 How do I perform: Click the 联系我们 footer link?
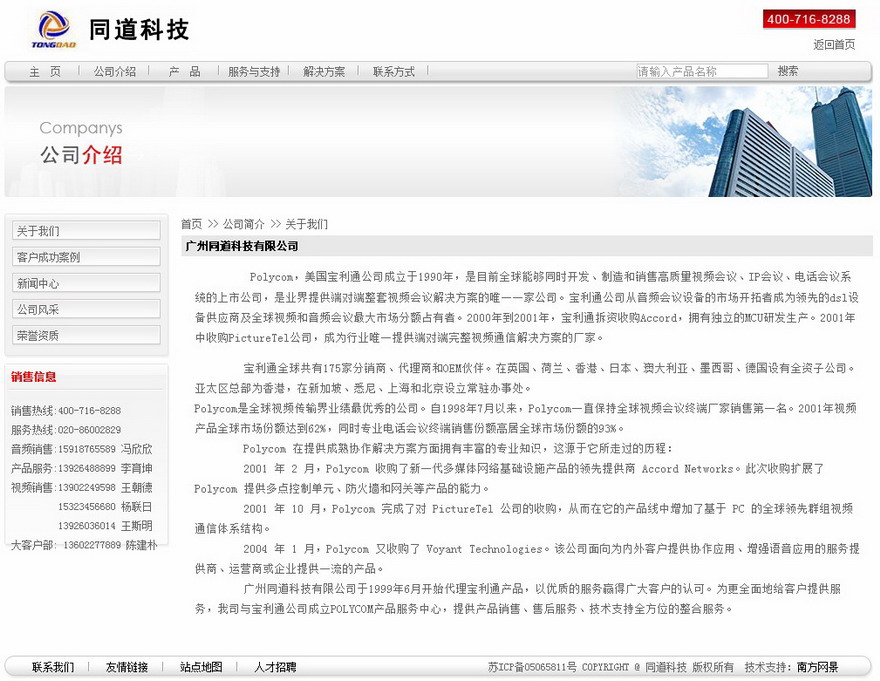pos(53,667)
